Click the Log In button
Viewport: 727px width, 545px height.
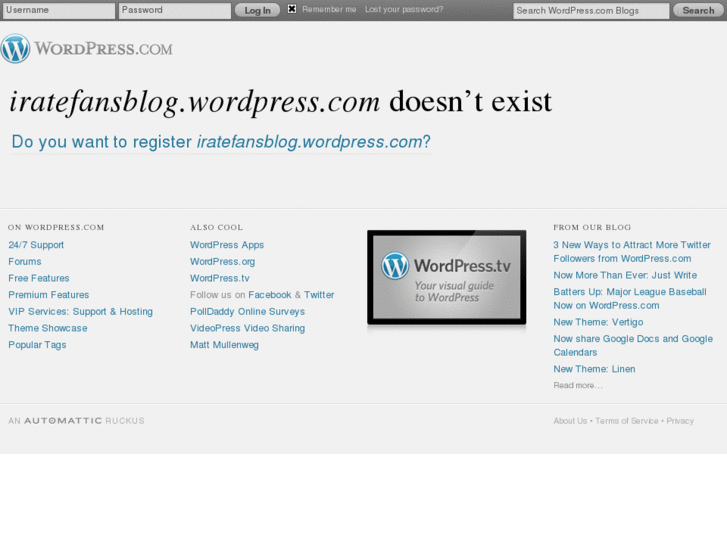[x=257, y=10]
